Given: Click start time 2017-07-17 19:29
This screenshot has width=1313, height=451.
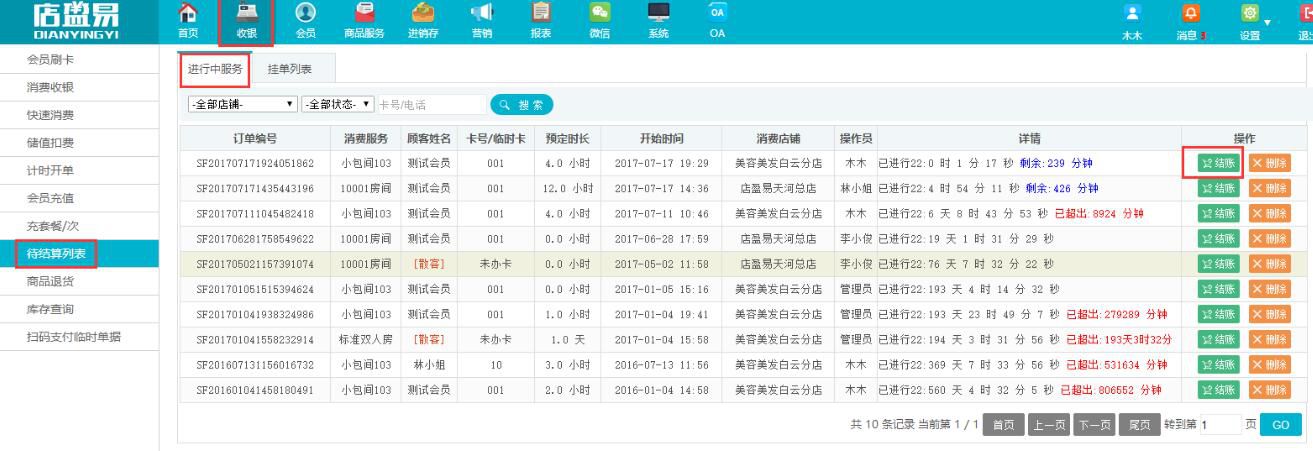Looking at the screenshot, I should (x=662, y=163).
